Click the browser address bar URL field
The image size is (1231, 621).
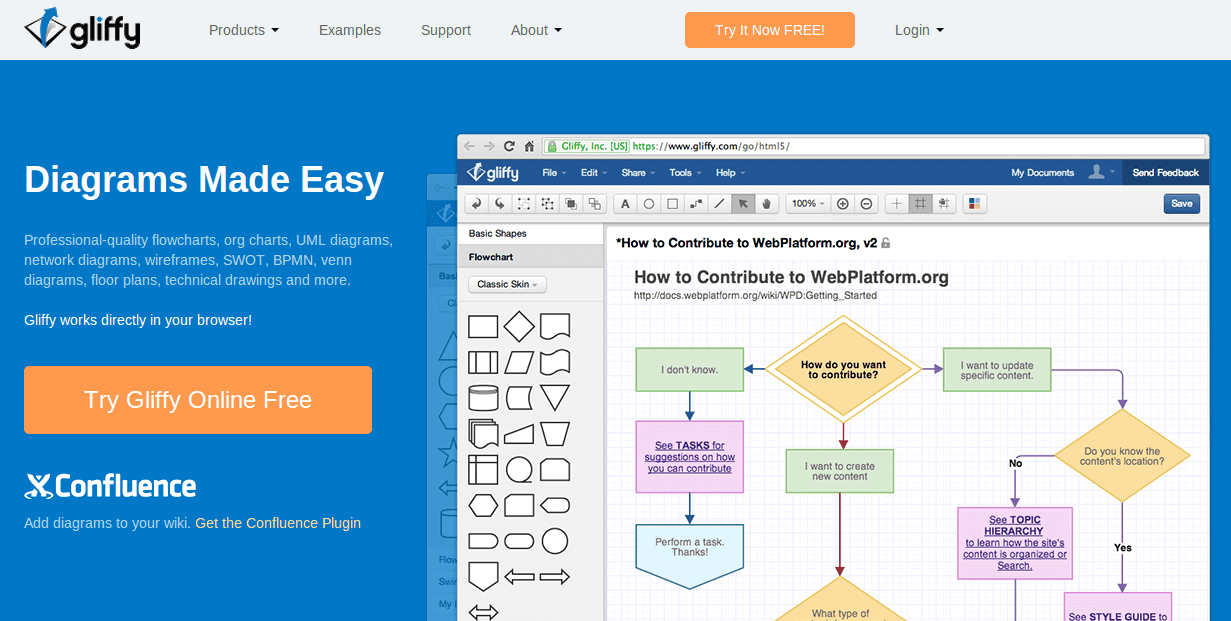point(873,146)
